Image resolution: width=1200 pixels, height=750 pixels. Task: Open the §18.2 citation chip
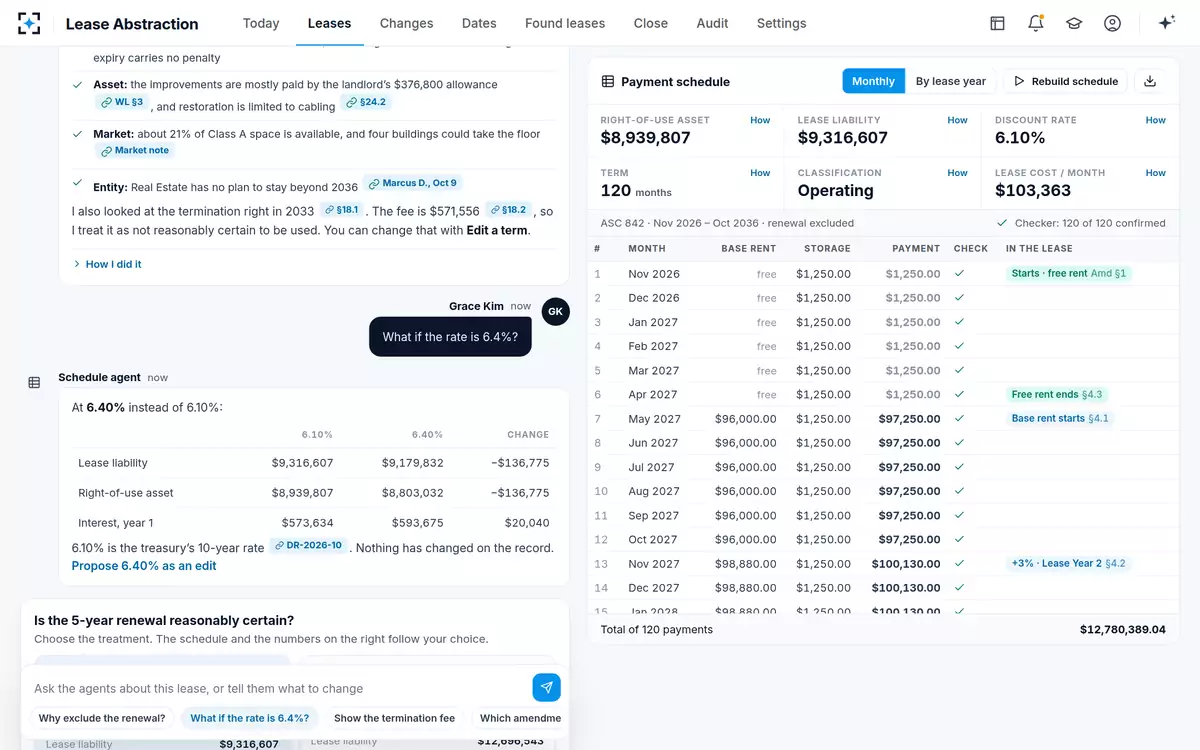tap(509, 210)
